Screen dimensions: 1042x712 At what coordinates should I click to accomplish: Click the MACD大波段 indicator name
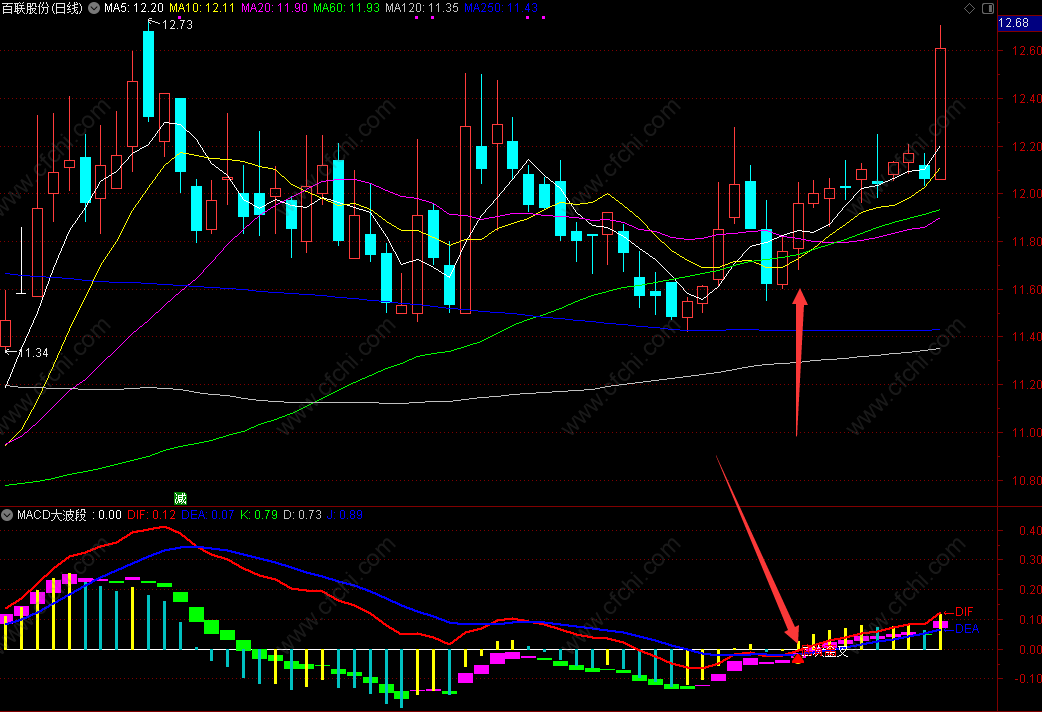click(52, 515)
